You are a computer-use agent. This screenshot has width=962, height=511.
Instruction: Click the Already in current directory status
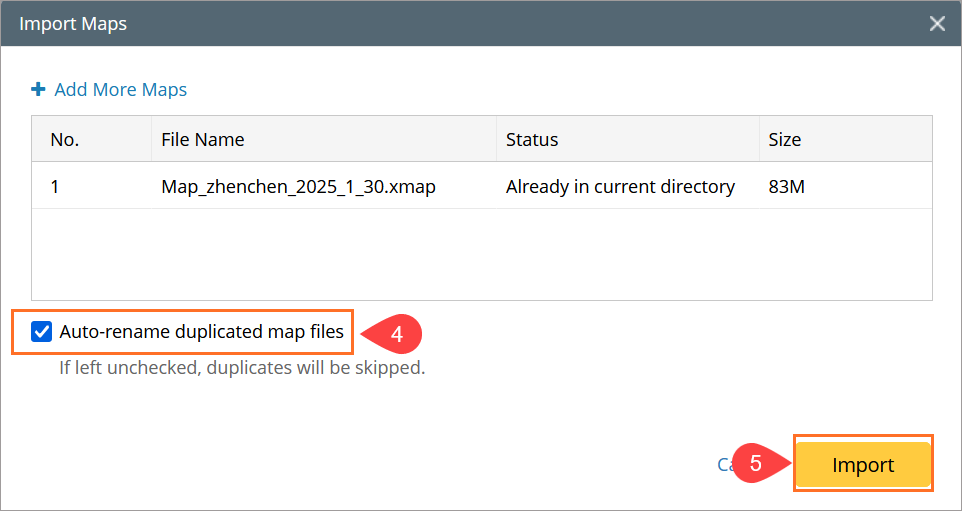point(620,187)
